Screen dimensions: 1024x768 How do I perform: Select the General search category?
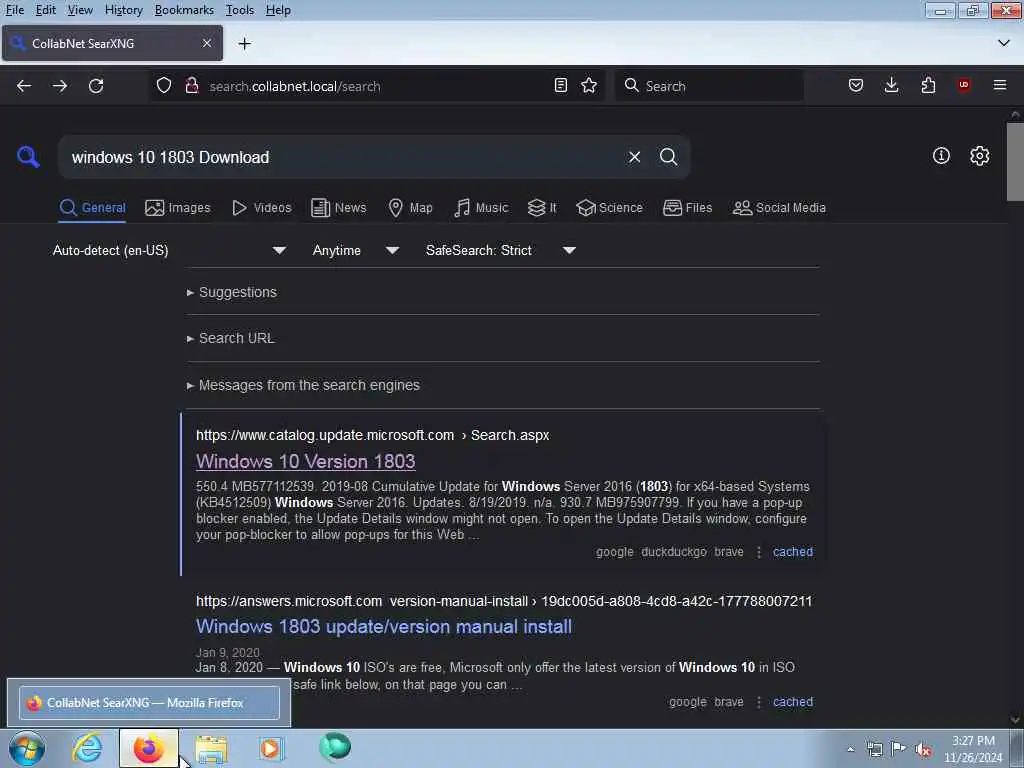click(92, 208)
